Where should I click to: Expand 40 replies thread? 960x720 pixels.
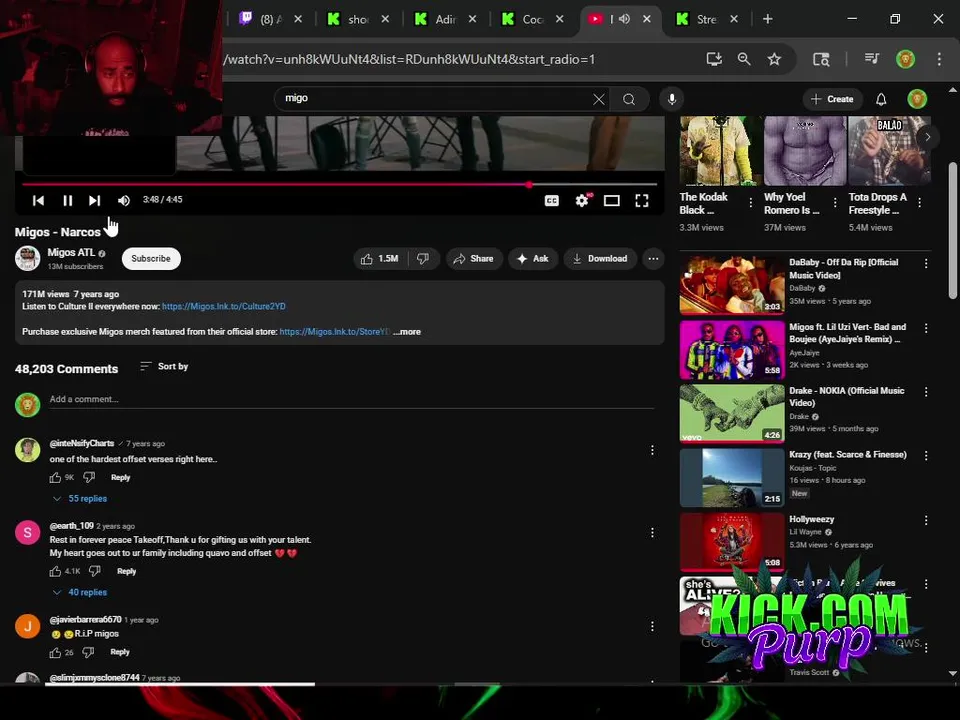[x=80, y=592]
